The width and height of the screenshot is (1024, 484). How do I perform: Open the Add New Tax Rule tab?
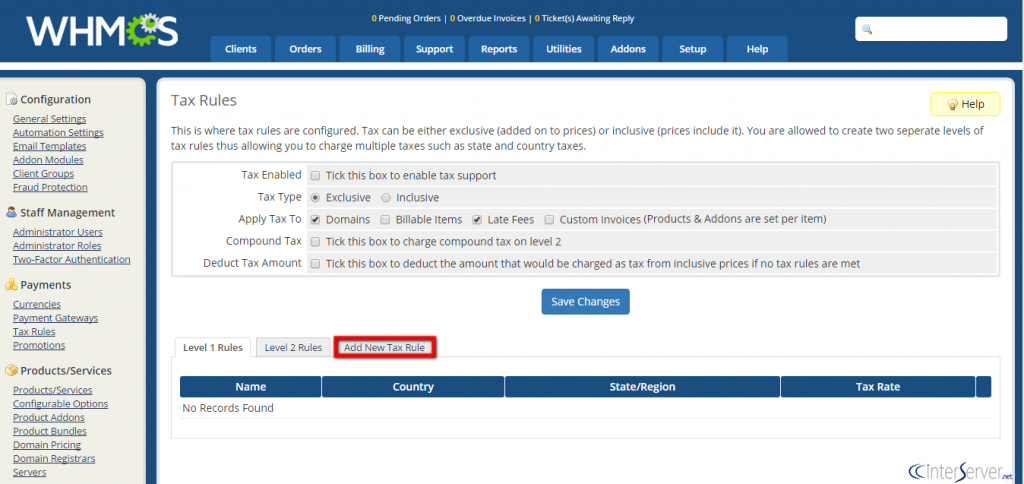click(x=385, y=347)
